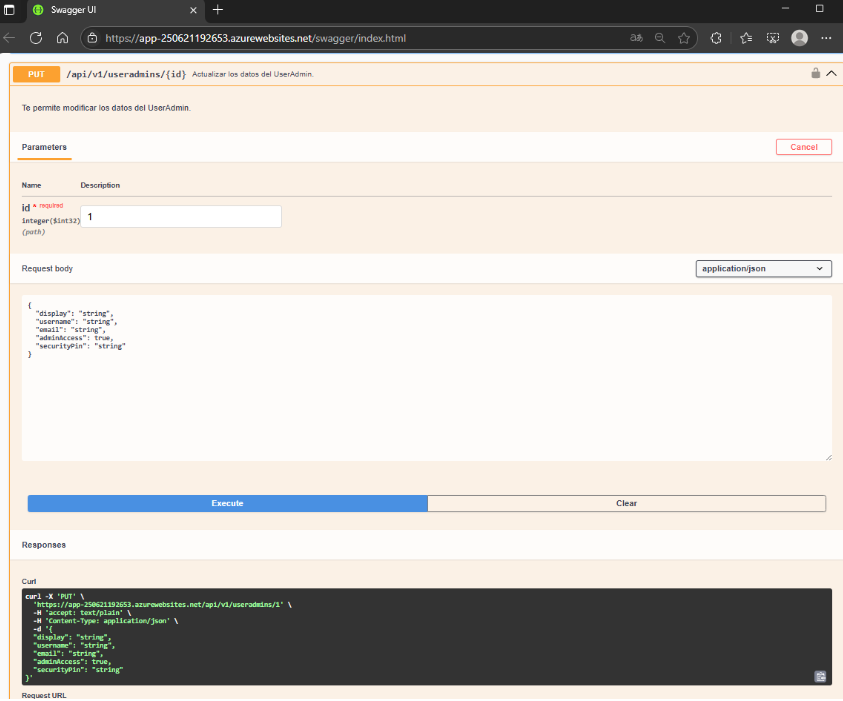Click the 'Responses' section heading
The height and width of the screenshot is (701, 843).
44,545
